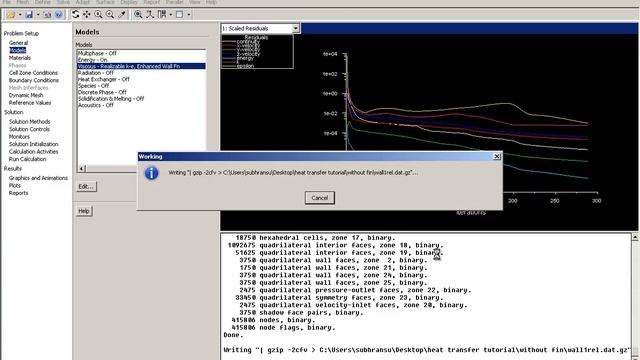Open the Report menu
The height and width of the screenshot is (360, 640).
(x=152, y=2)
